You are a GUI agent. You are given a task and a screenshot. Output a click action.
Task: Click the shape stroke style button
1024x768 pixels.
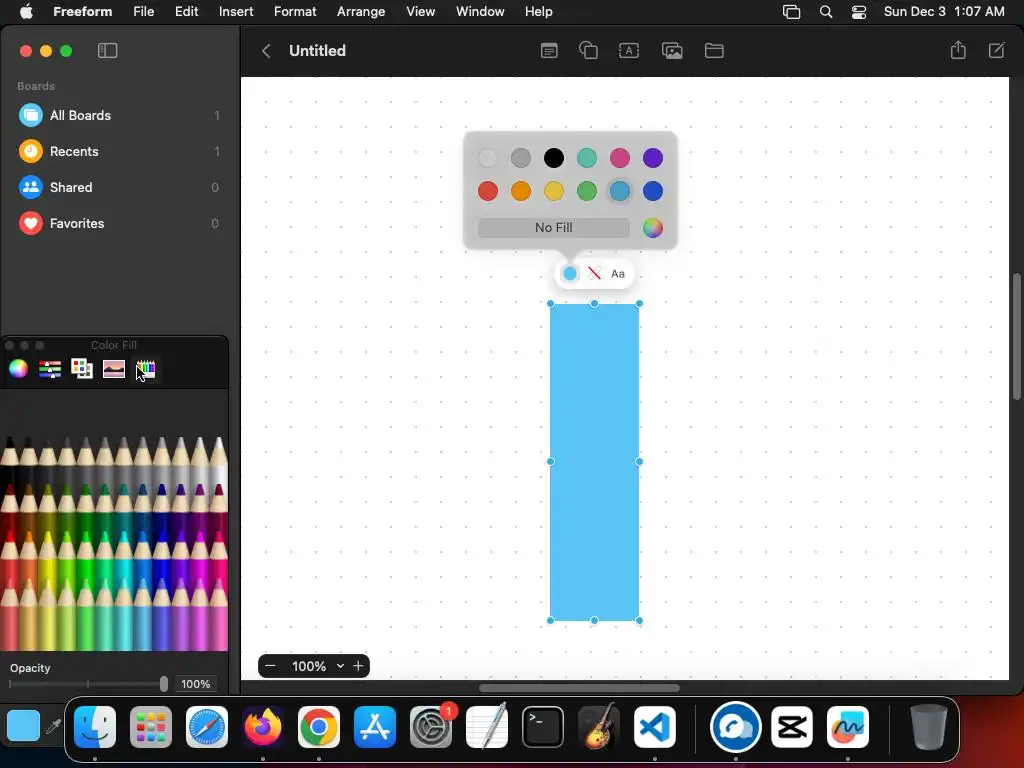(x=594, y=274)
